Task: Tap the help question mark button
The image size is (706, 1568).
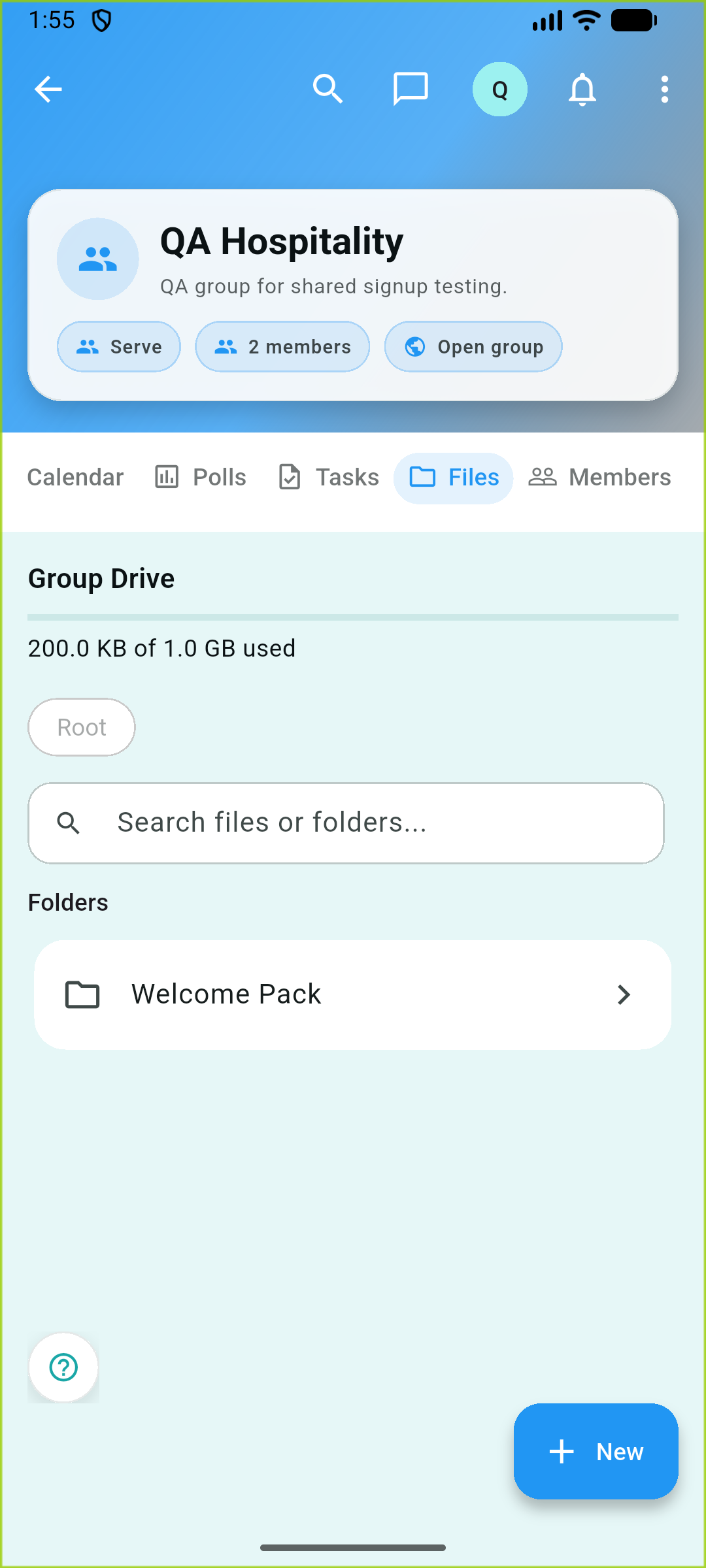Action: coord(64,1367)
